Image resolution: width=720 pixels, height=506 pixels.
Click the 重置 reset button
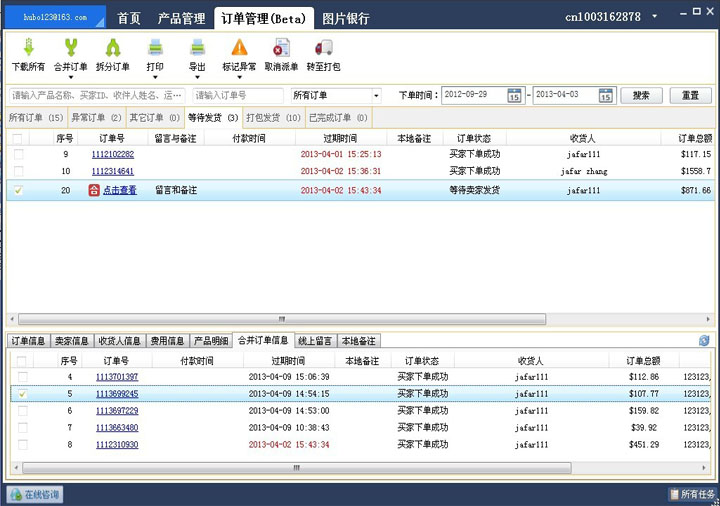coord(690,96)
